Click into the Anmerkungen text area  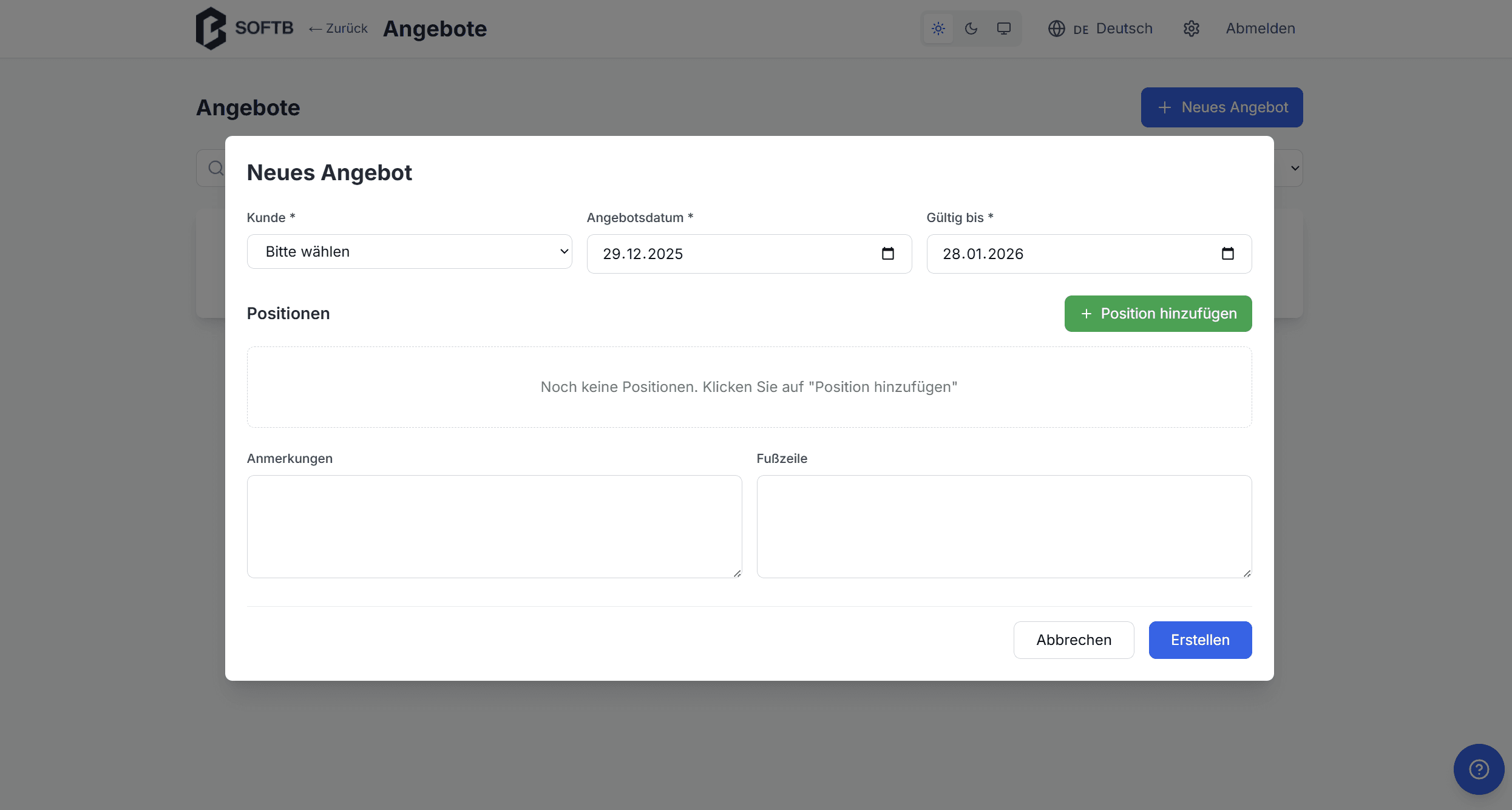click(x=494, y=526)
